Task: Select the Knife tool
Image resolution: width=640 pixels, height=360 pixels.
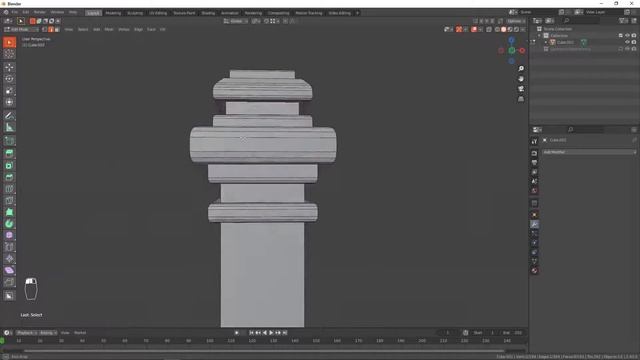Action: [9, 200]
